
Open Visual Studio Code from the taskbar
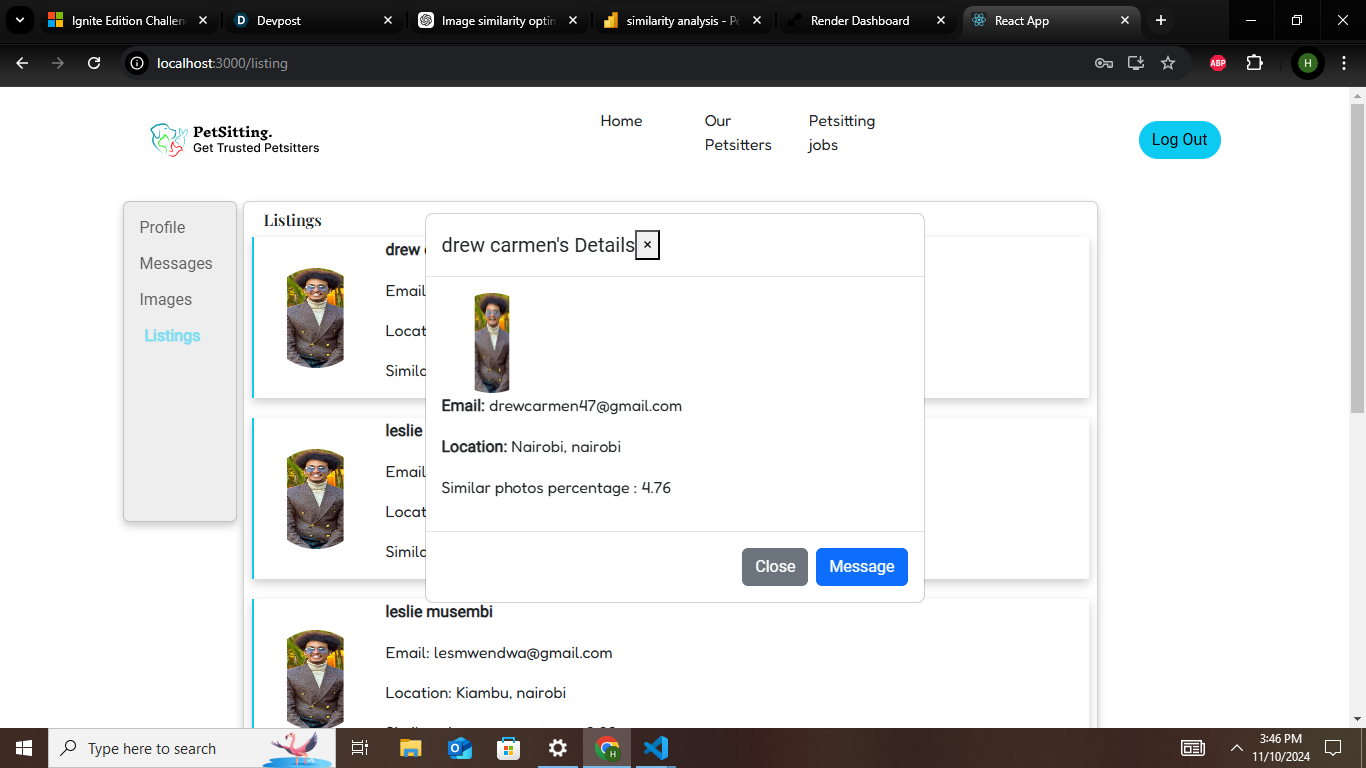(656, 748)
